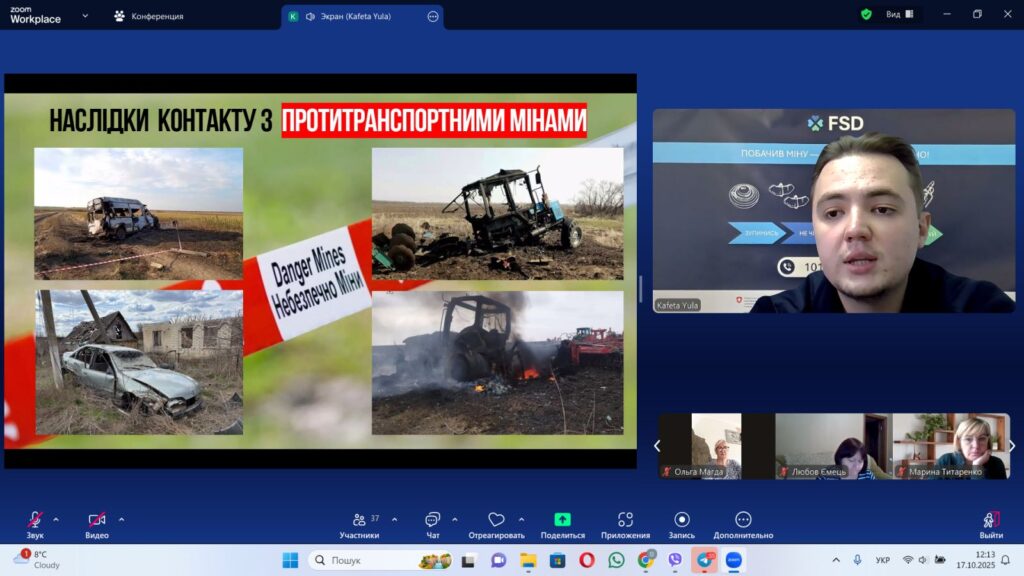Viewport: 1024px width, 576px height.
Task: Open reactions with the Отреагировать heart icon
Action: [x=496, y=522]
